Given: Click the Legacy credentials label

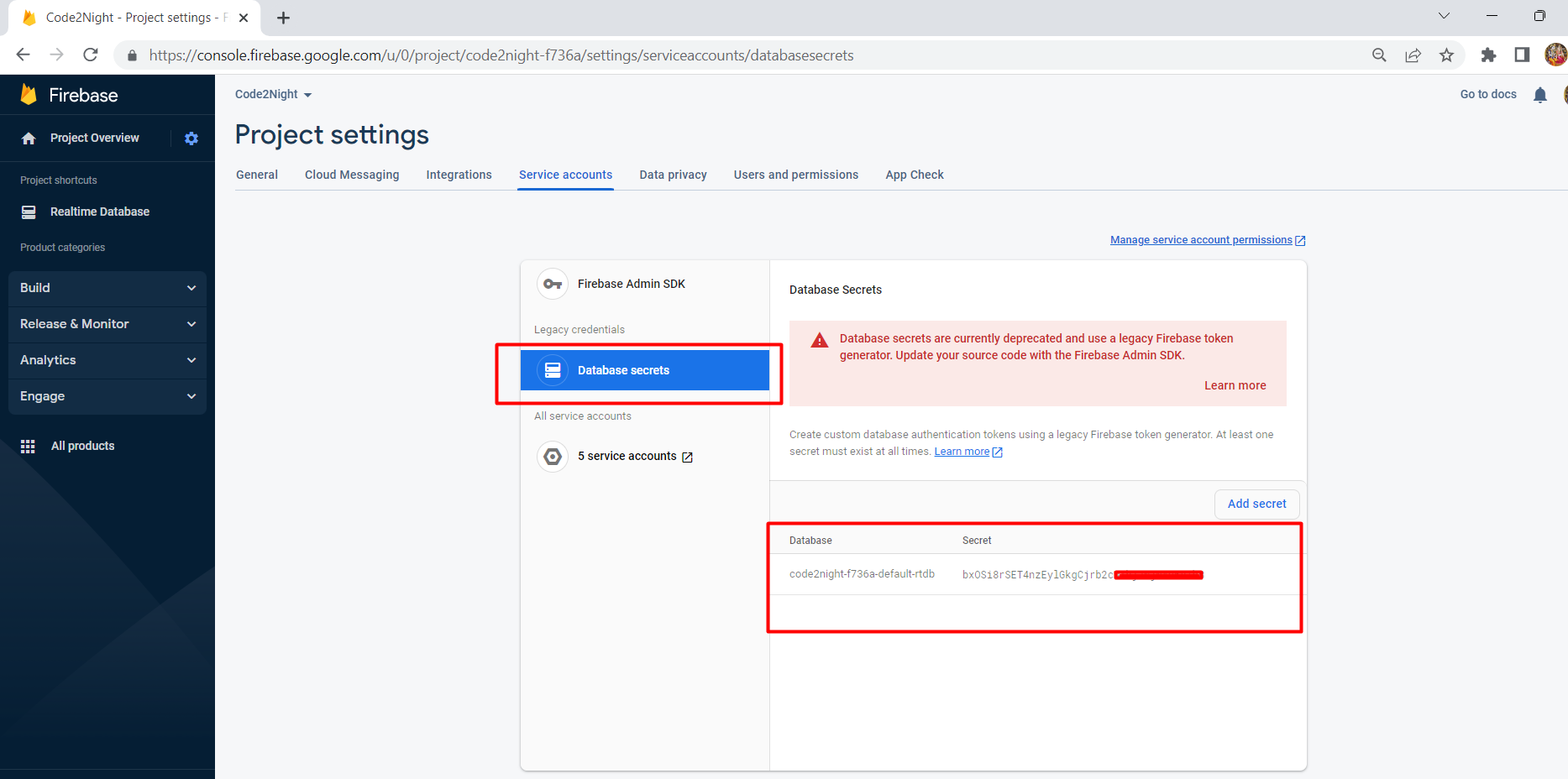Looking at the screenshot, I should click(579, 330).
